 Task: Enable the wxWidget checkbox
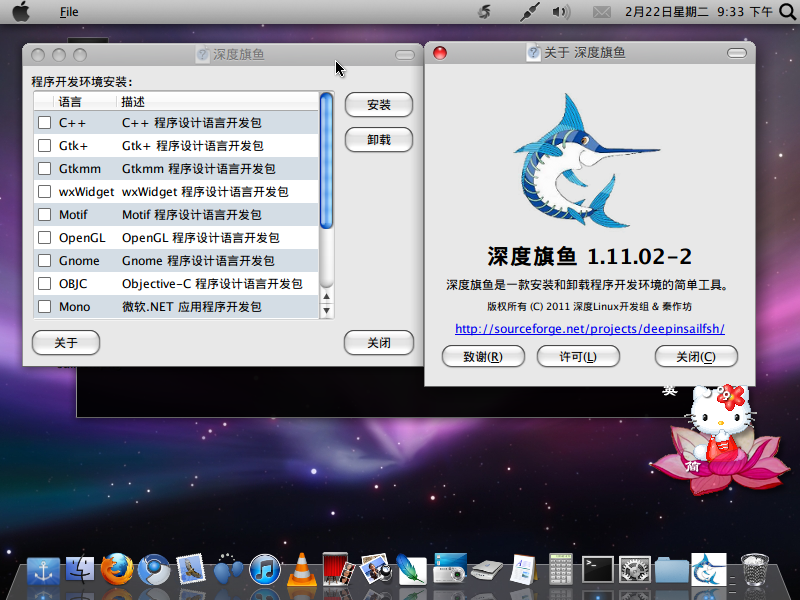[45, 191]
